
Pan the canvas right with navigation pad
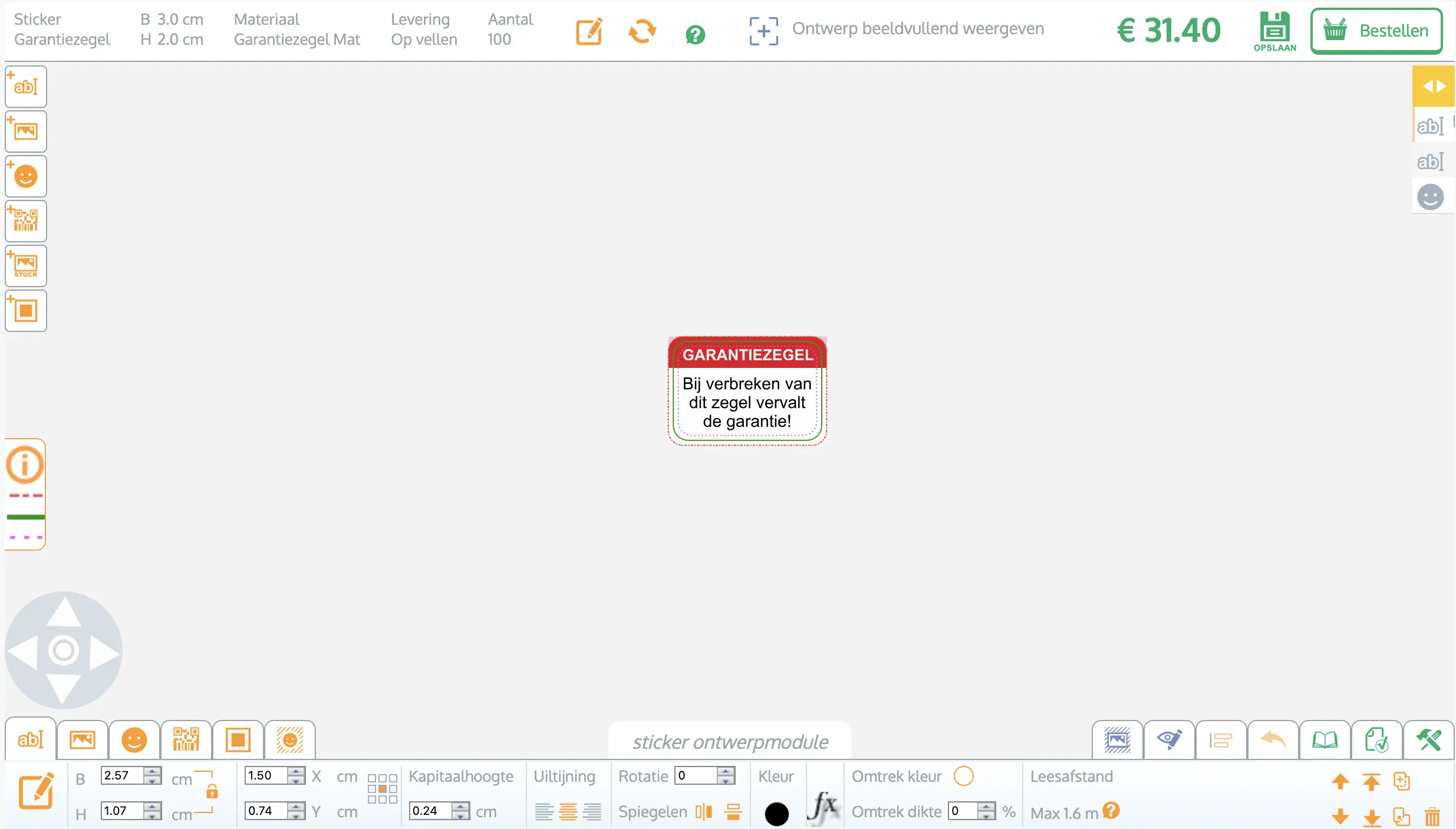(105, 652)
